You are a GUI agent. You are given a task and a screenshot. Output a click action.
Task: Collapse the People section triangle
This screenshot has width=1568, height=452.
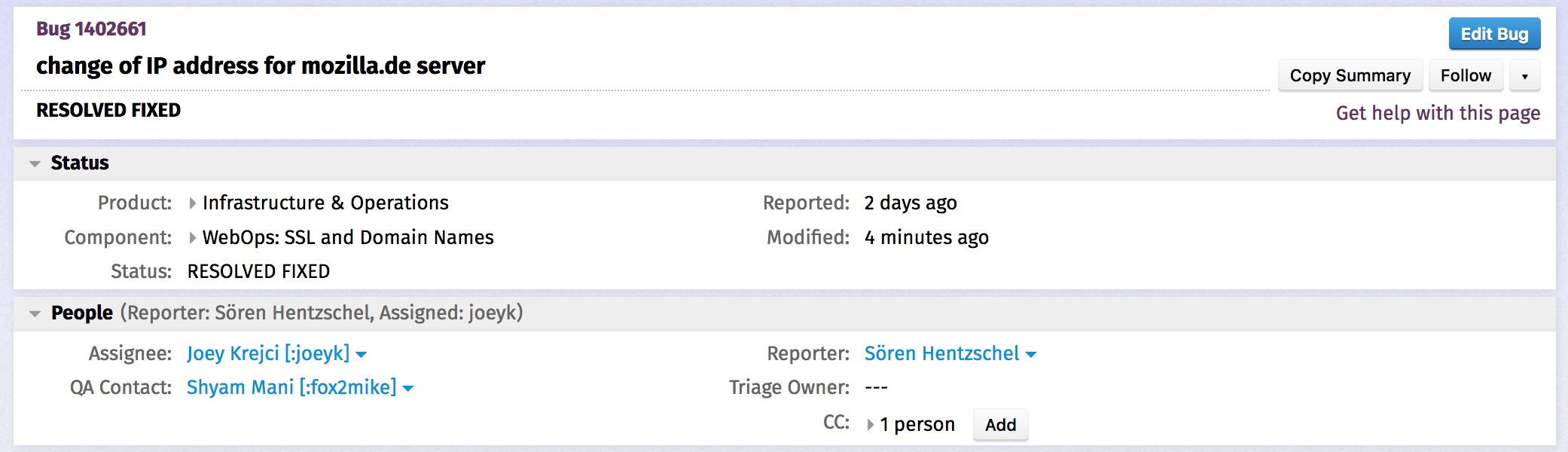(35, 313)
